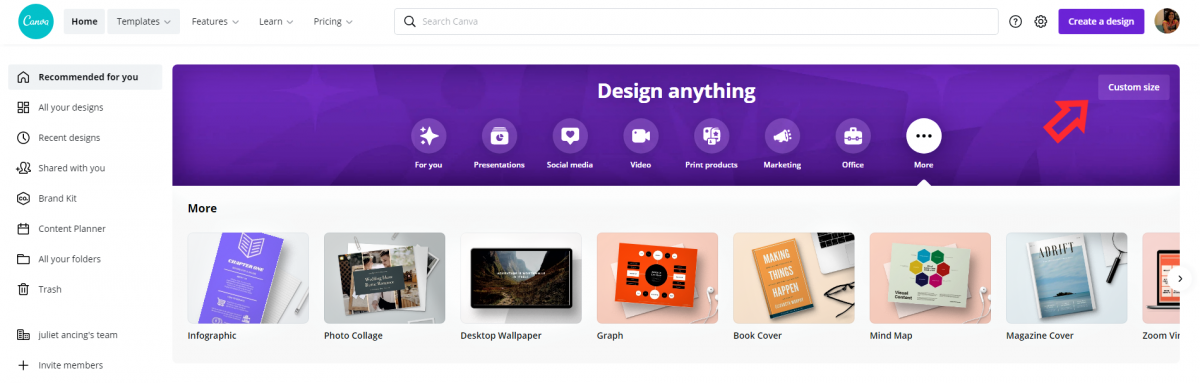Expand the Features dropdown menu
Screen dimensions: 1200x383
(x=215, y=21)
